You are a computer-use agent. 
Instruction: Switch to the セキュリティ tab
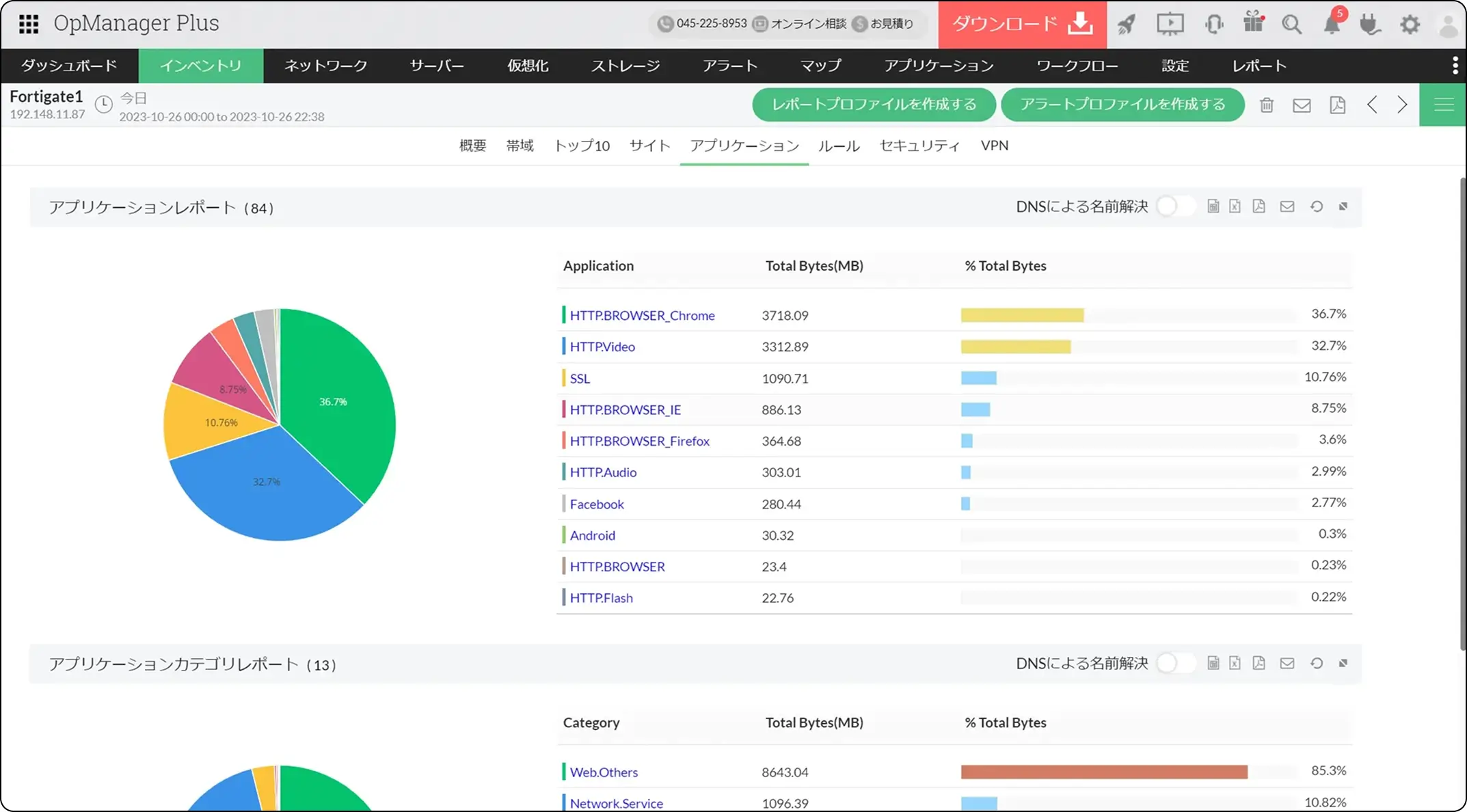pos(919,146)
